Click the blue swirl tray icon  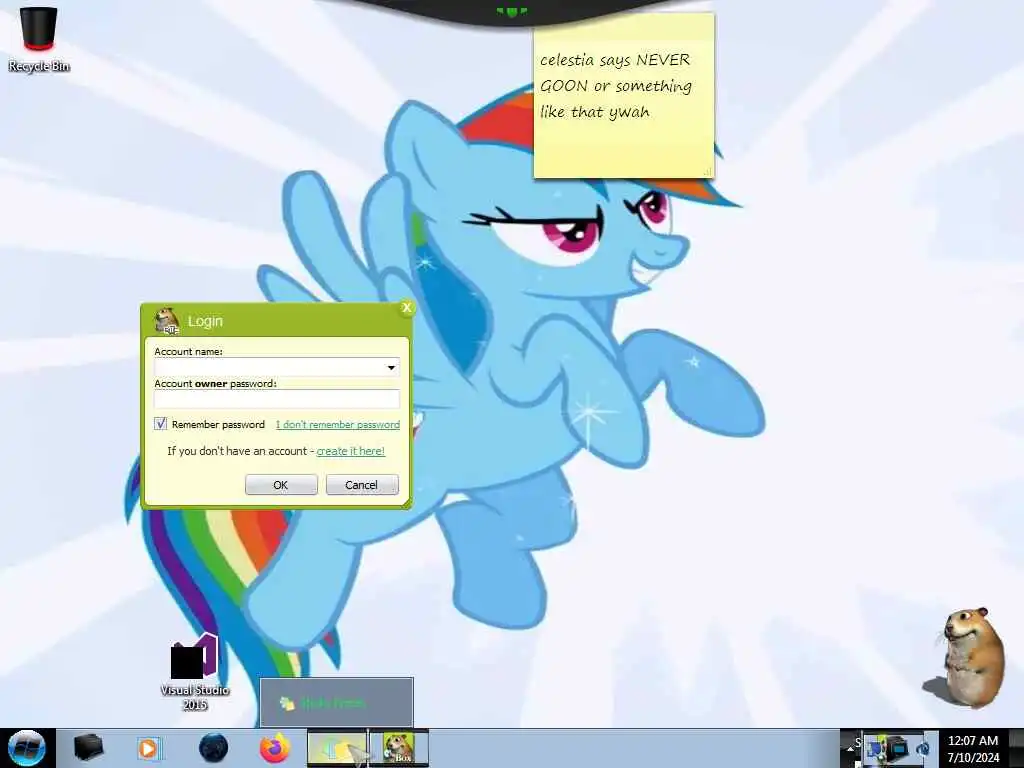click(x=923, y=748)
